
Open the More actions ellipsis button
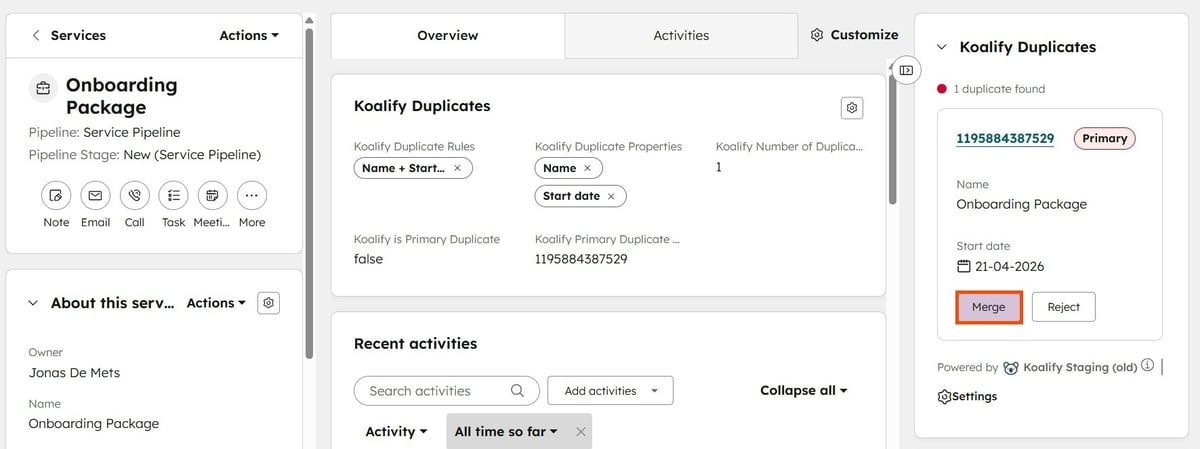[252, 195]
